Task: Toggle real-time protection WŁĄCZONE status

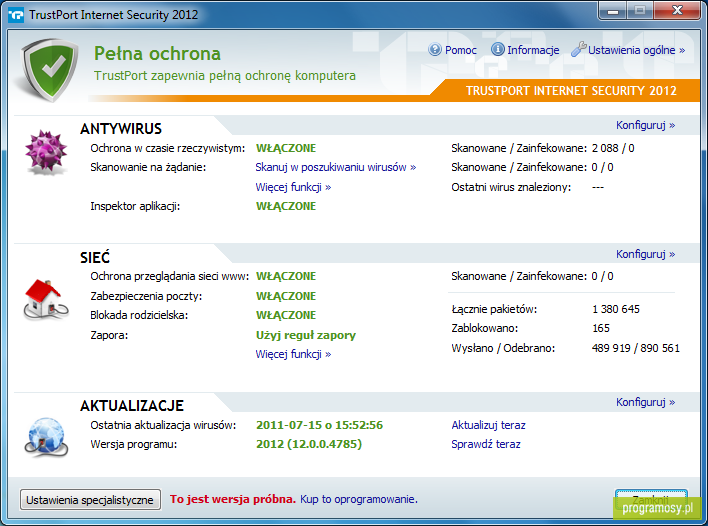Action: pos(286,148)
